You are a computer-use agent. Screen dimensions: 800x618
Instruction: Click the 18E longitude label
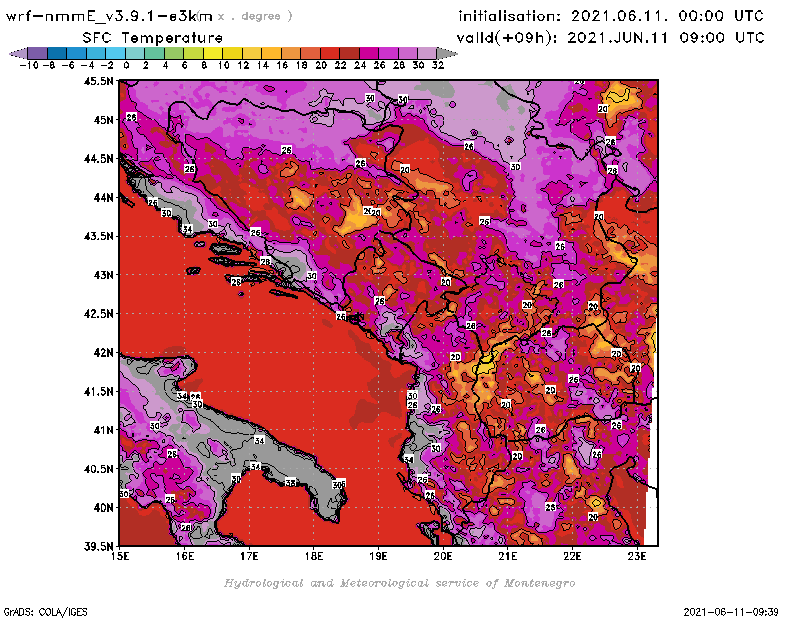click(x=314, y=556)
